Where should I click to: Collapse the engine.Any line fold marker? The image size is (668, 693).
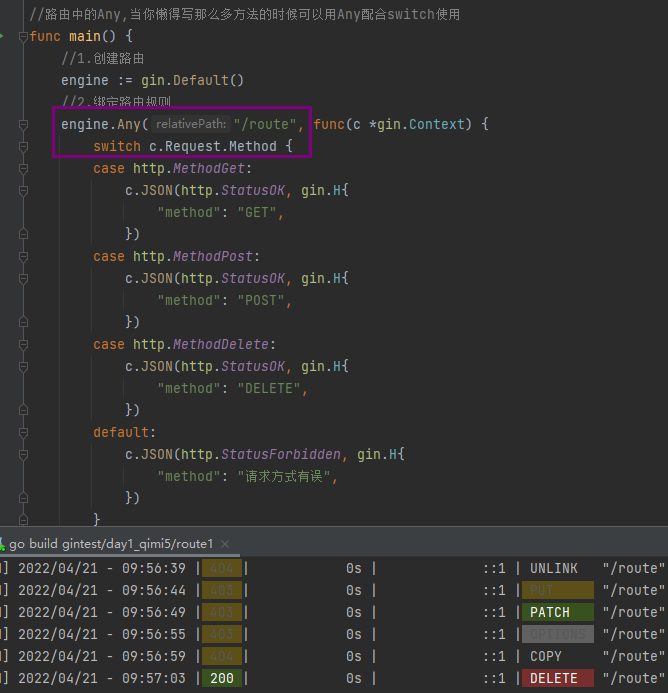[x=24, y=125]
